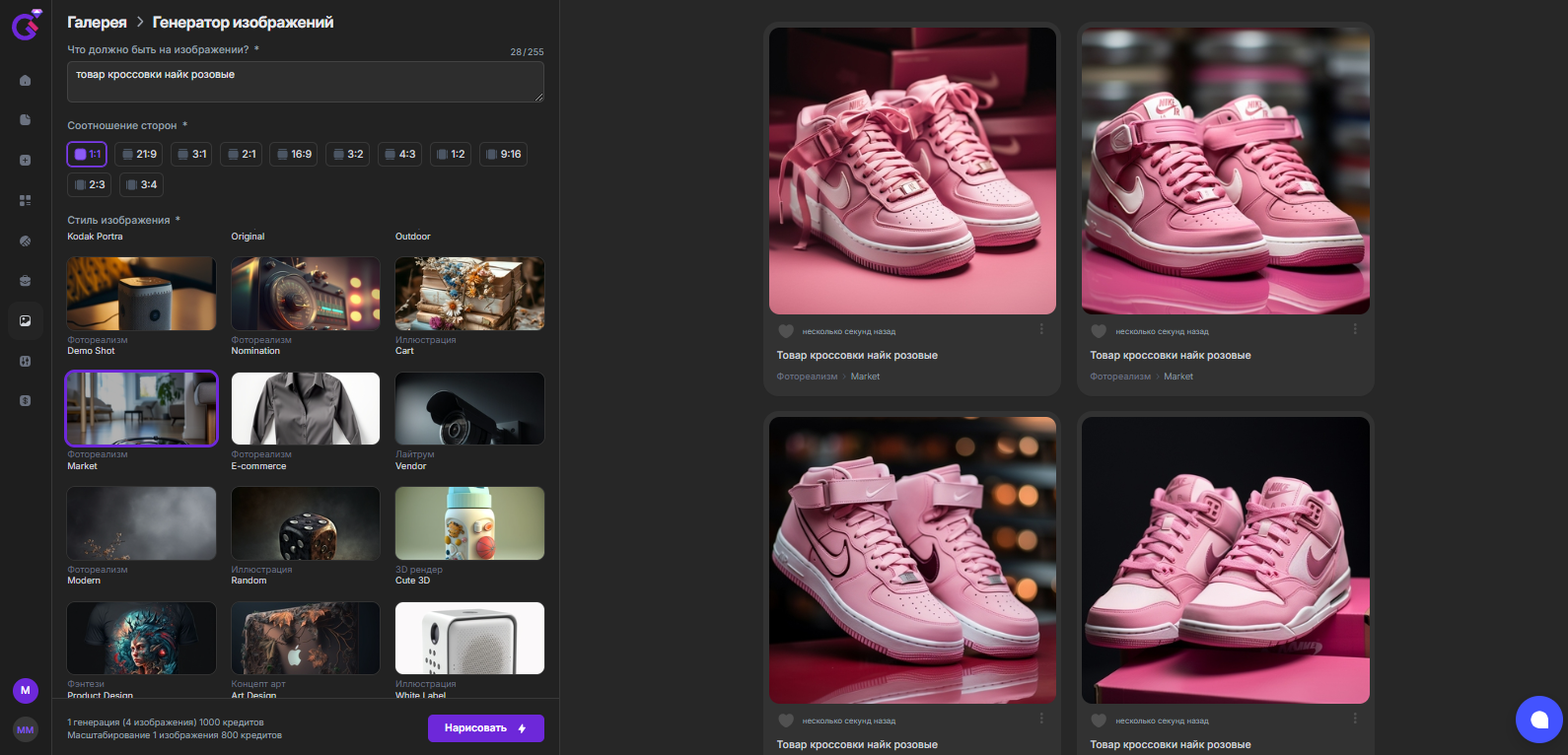1568x755 pixels.
Task: Choose the Vendor style thumbnail
Action: click(469, 409)
